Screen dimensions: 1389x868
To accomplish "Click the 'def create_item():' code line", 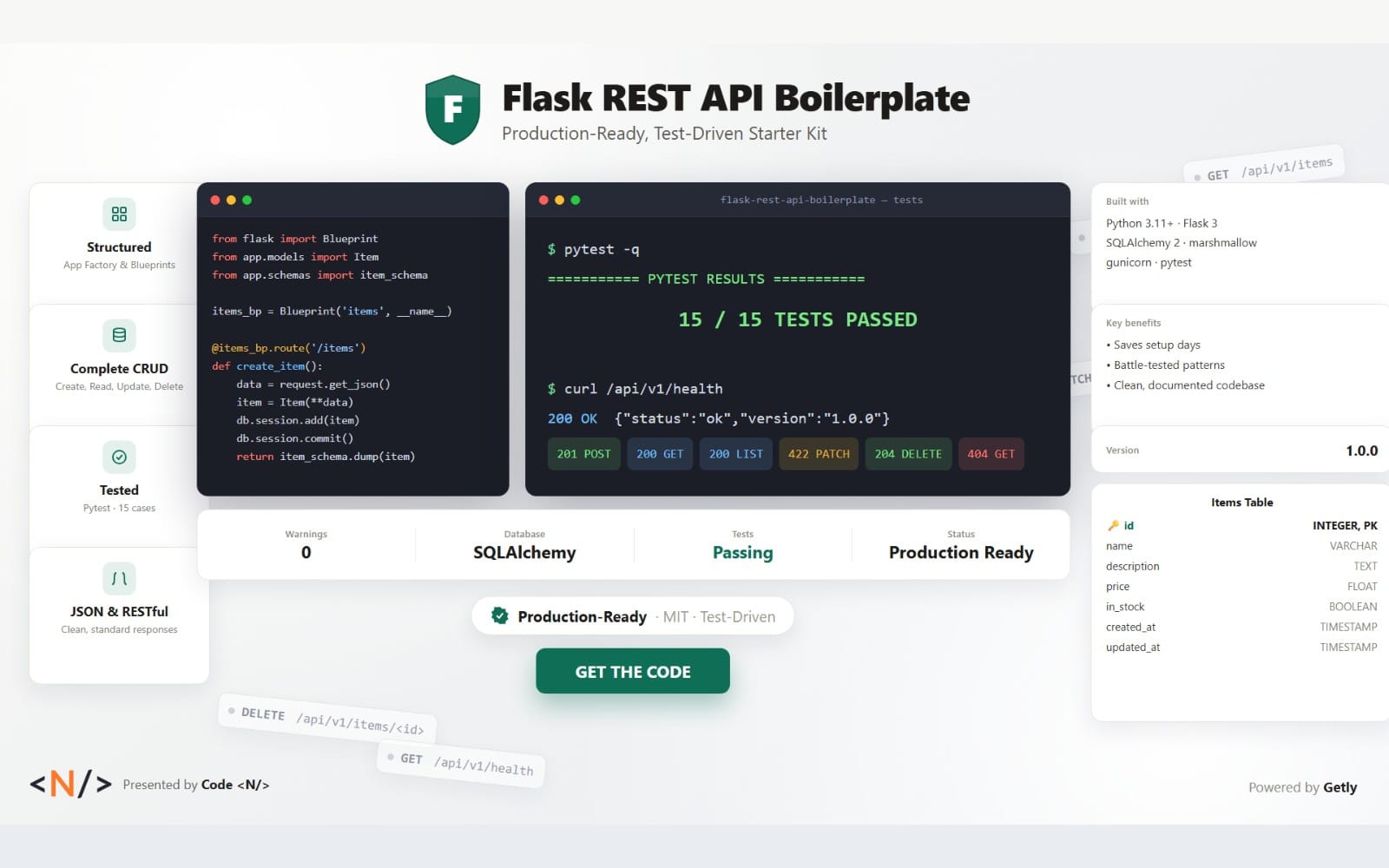I will click(267, 366).
